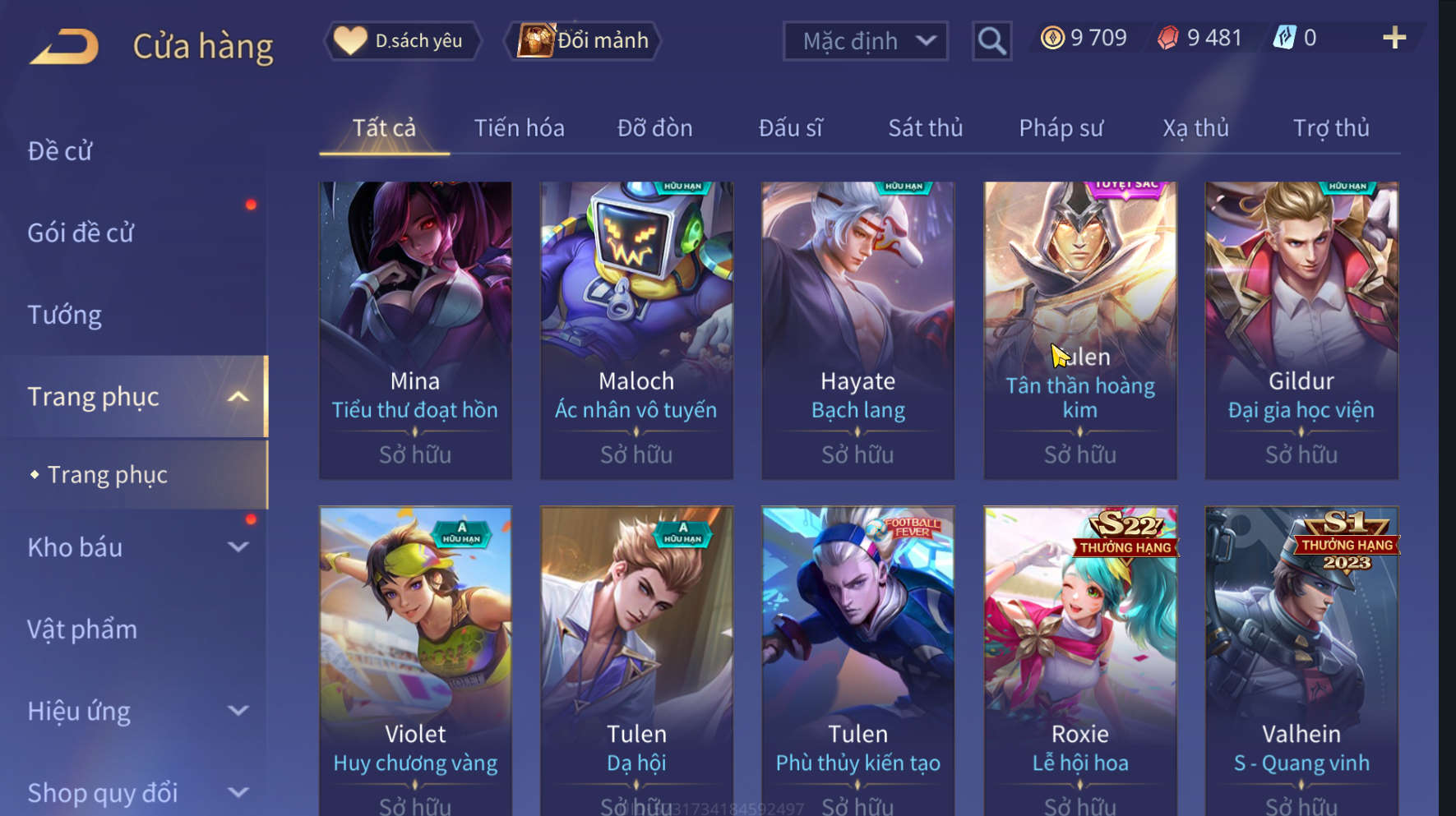Open the search magnifier icon

pyautogui.click(x=991, y=40)
